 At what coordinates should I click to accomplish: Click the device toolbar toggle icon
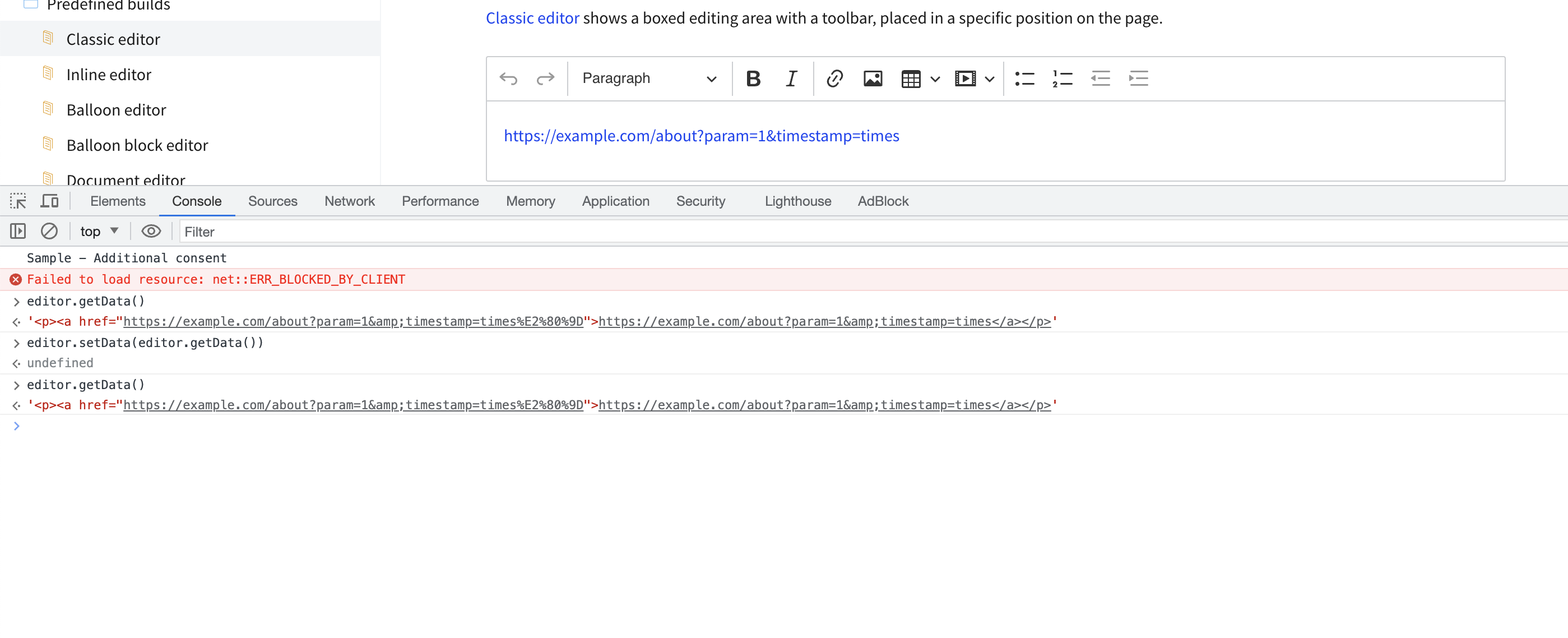49,200
